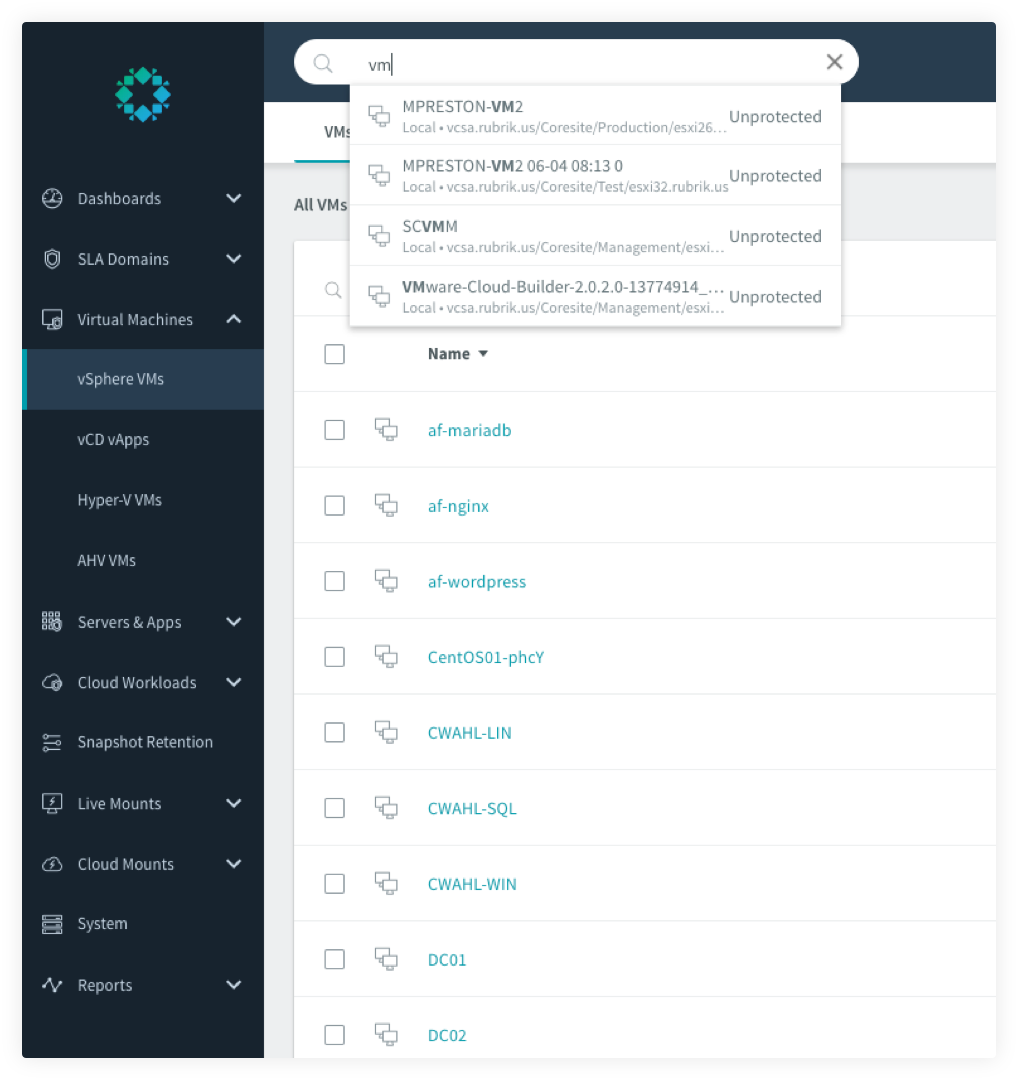This screenshot has height=1080, width=1018.
Task: Click the Dashboards gauge icon
Action: pyautogui.click(x=52, y=198)
